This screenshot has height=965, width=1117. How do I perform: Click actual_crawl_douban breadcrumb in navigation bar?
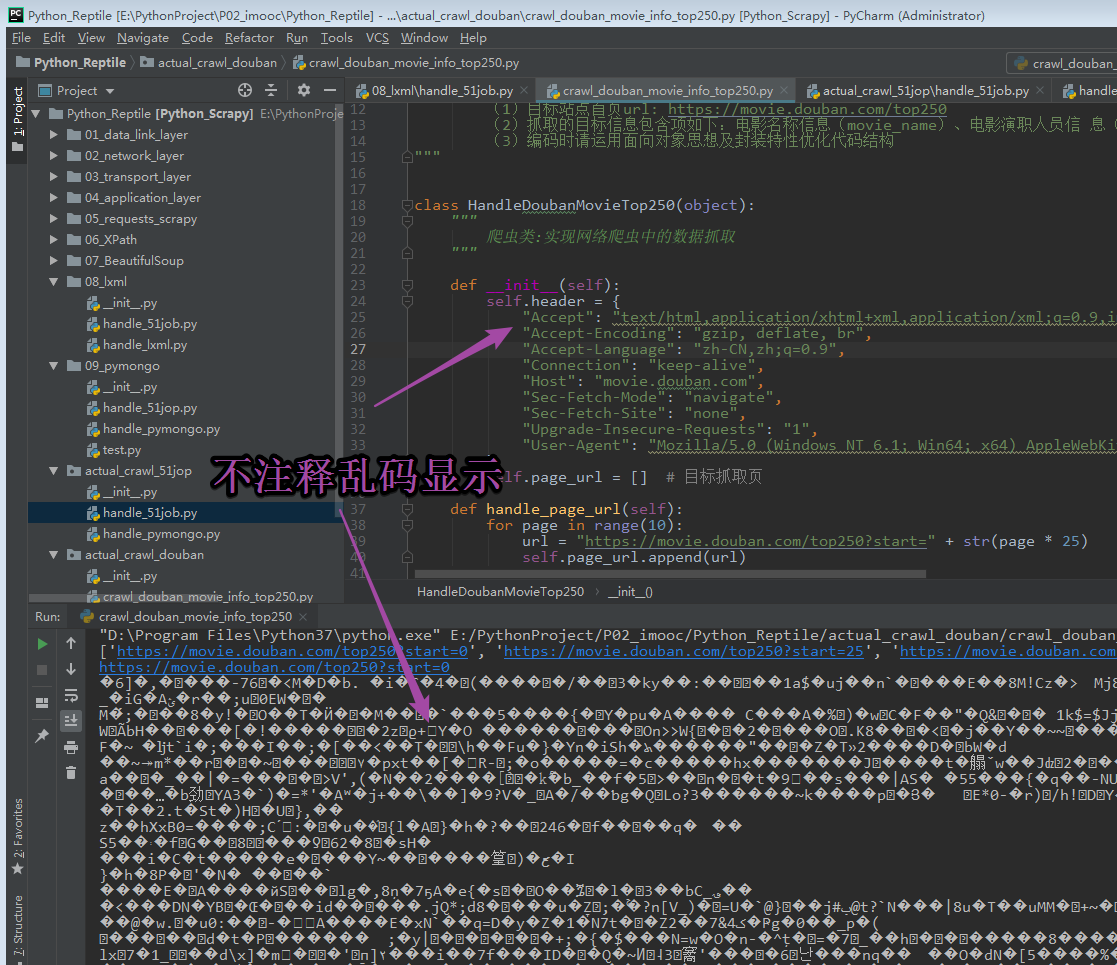click(209, 63)
